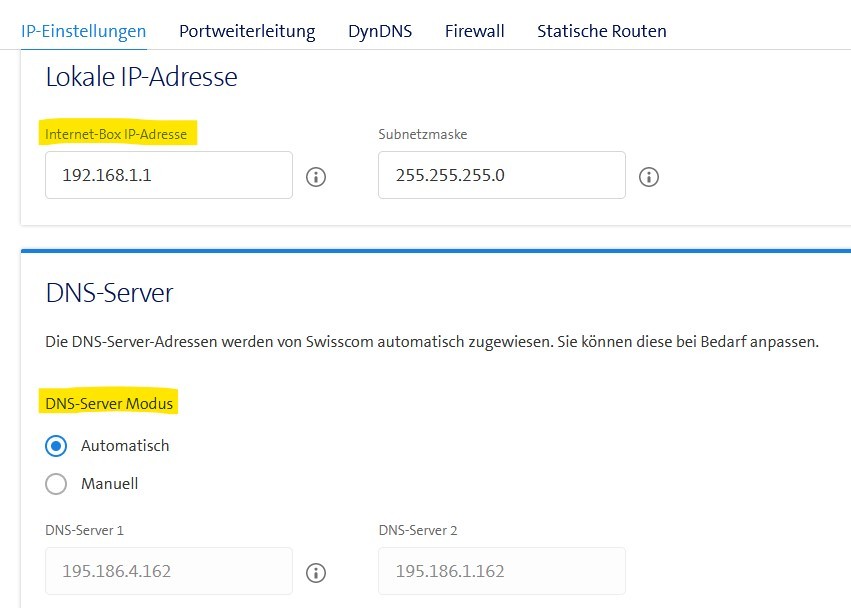Image resolution: width=851 pixels, height=608 pixels.
Task: Click DNS-Server 2 field with 195.186.1.162
Action: pyautogui.click(x=501, y=571)
